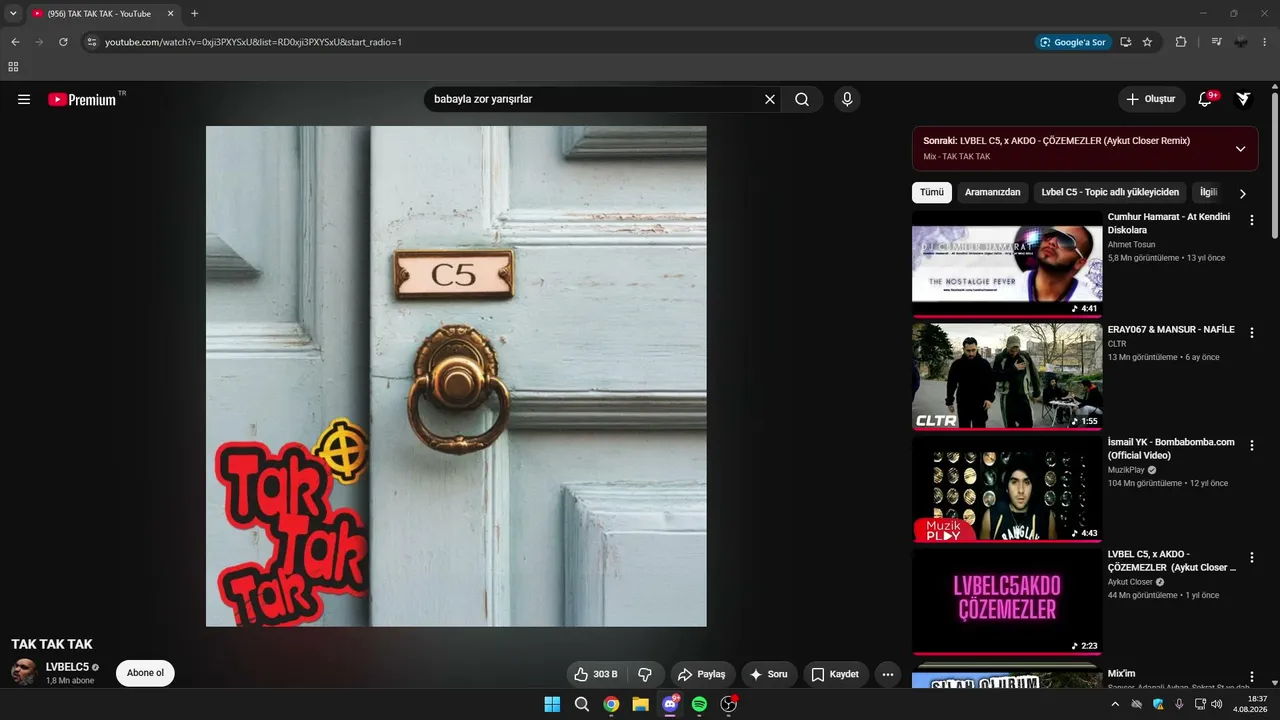Open YouTube notifications bell

(1206, 99)
